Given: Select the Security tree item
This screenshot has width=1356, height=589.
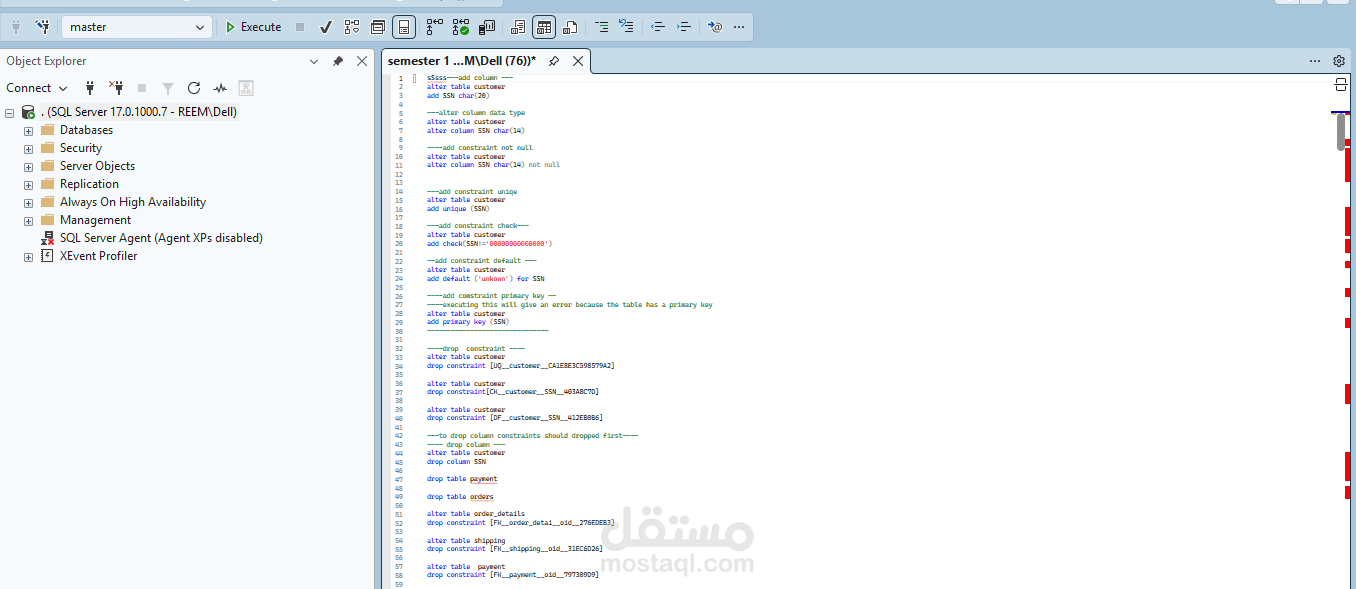Looking at the screenshot, I should pos(80,148).
